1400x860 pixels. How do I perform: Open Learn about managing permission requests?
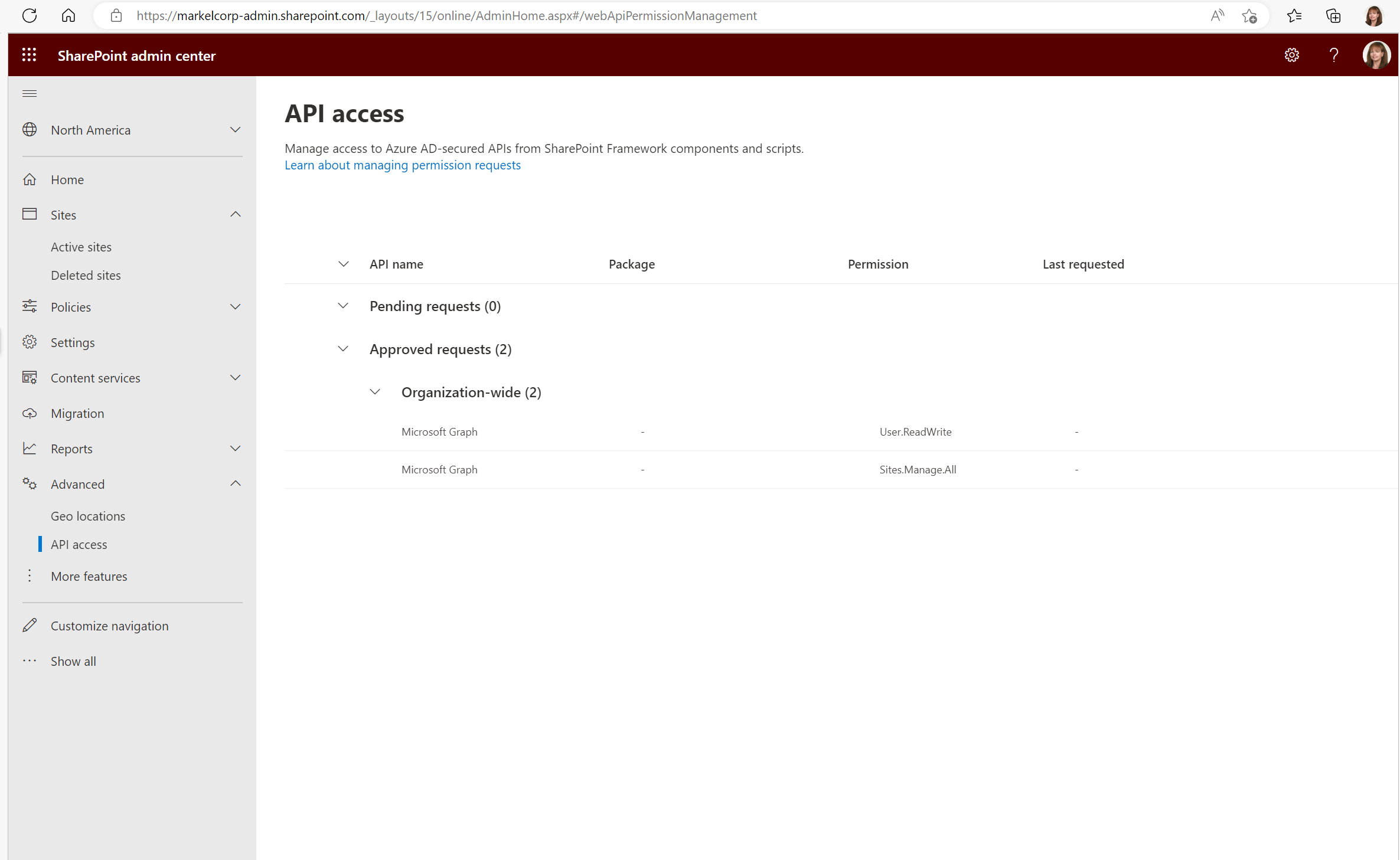point(402,165)
